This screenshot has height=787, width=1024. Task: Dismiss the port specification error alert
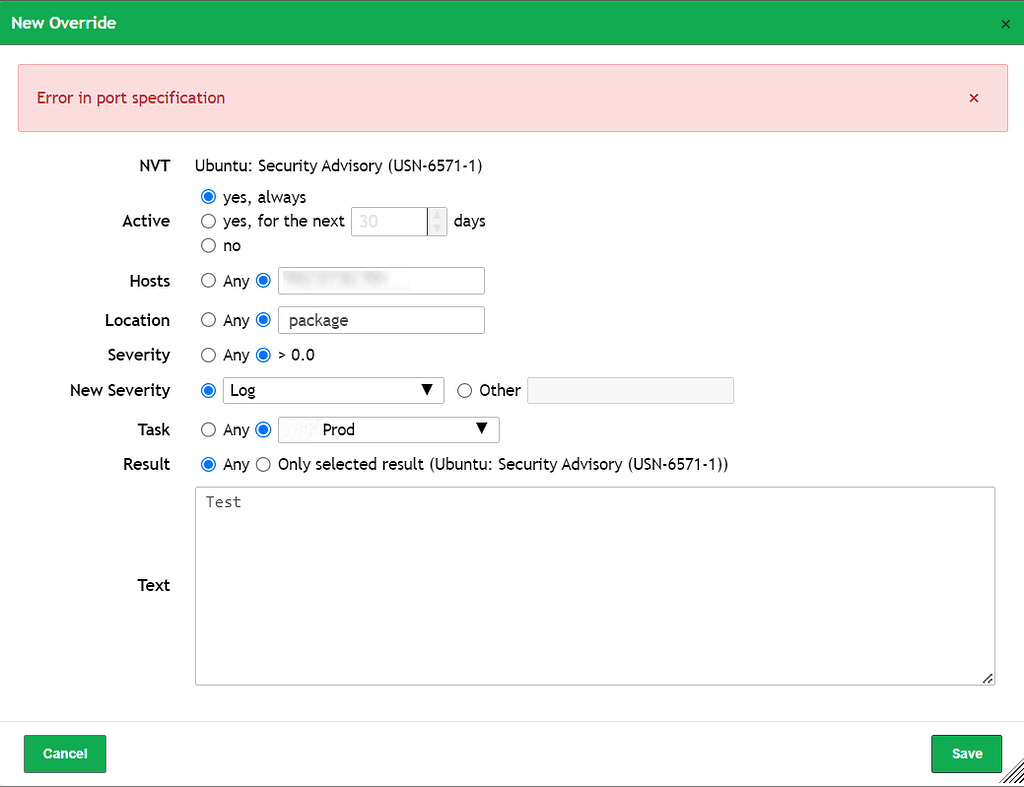(973, 98)
